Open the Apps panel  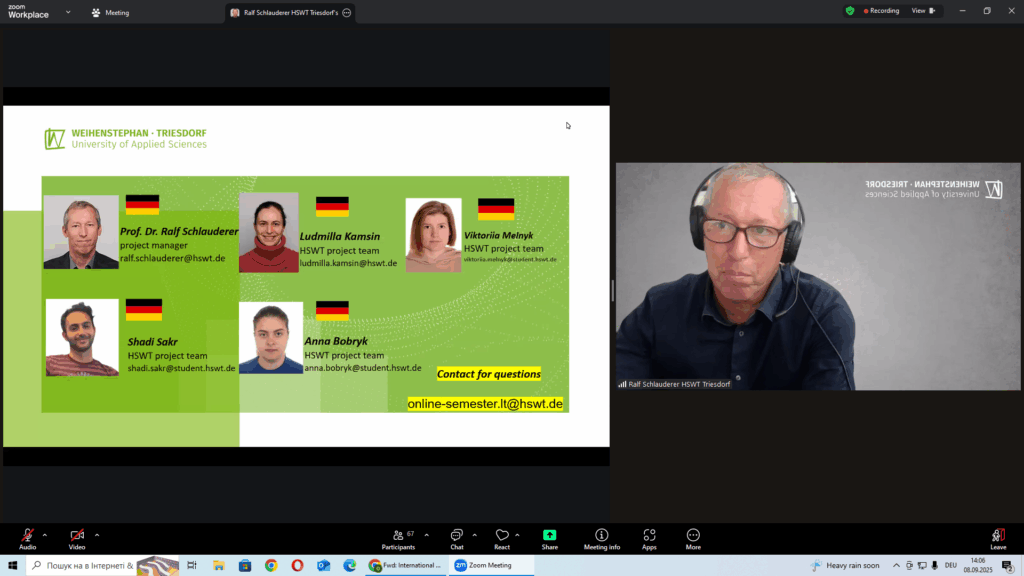click(x=649, y=539)
